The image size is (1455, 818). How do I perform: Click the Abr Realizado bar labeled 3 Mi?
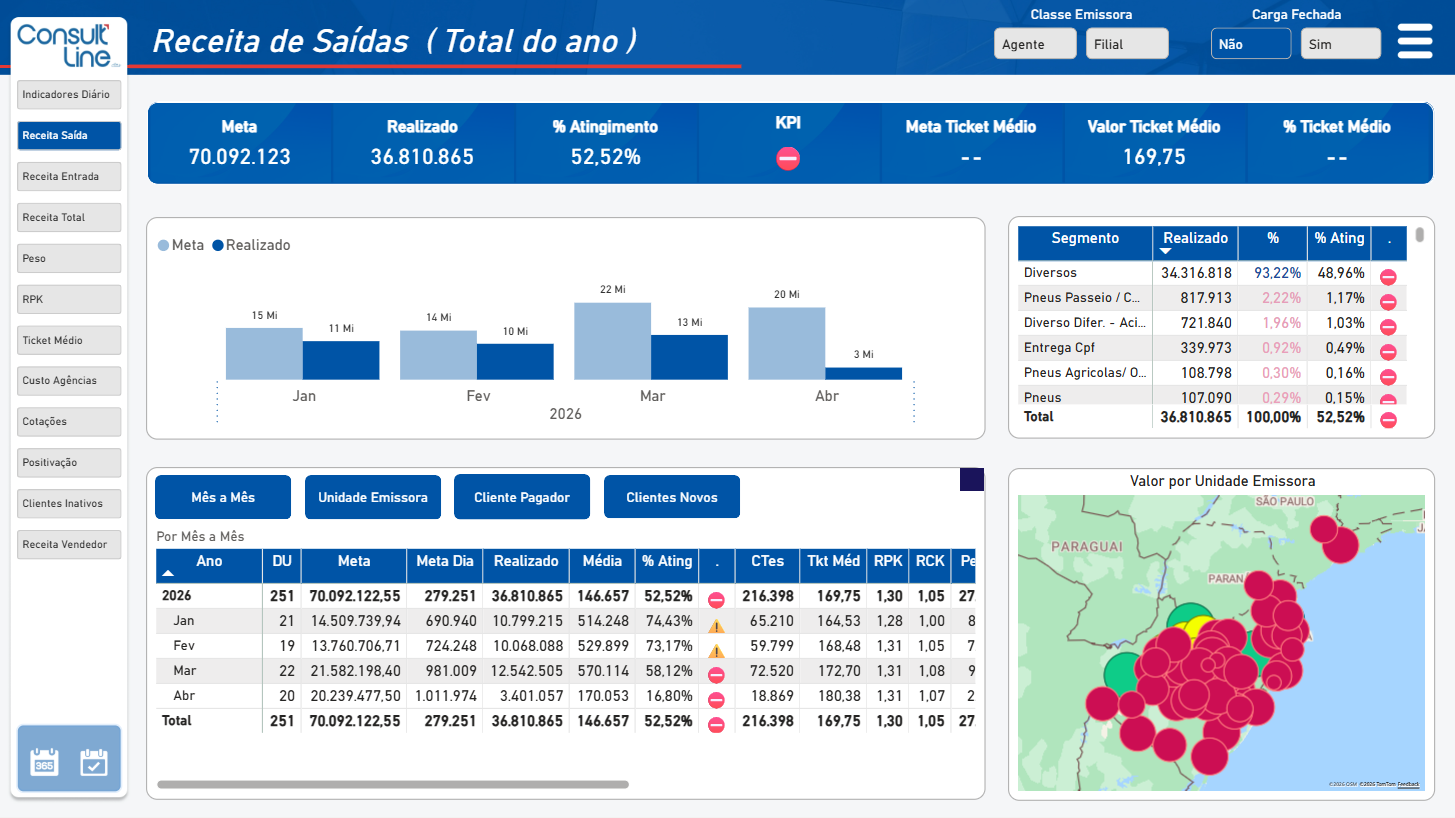click(x=863, y=374)
